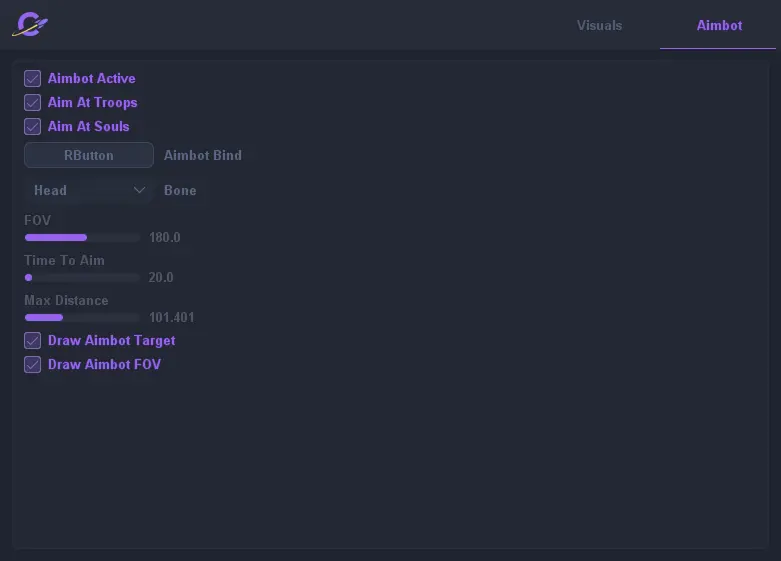Click the purple rocket logo icon
The width and height of the screenshot is (781, 561).
30,24
